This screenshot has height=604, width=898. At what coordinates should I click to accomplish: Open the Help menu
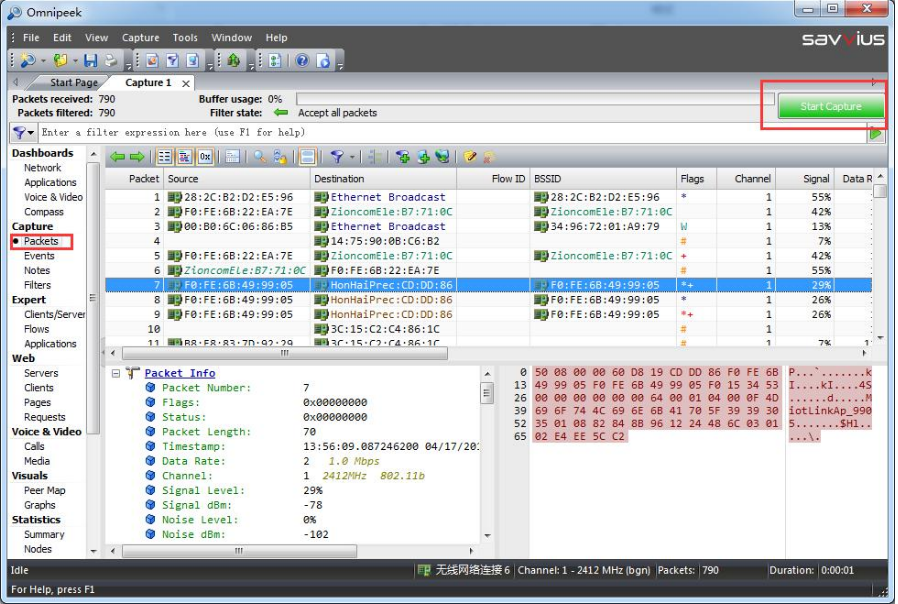tap(276, 38)
